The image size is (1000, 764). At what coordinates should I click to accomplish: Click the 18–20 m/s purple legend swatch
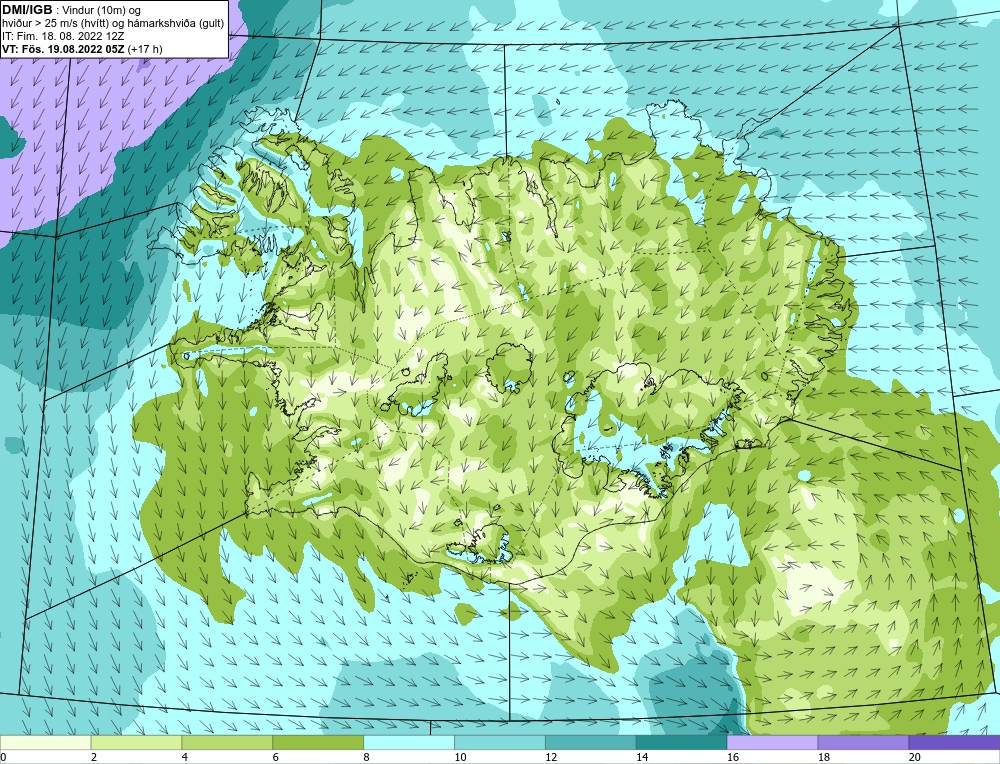(x=863, y=742)
